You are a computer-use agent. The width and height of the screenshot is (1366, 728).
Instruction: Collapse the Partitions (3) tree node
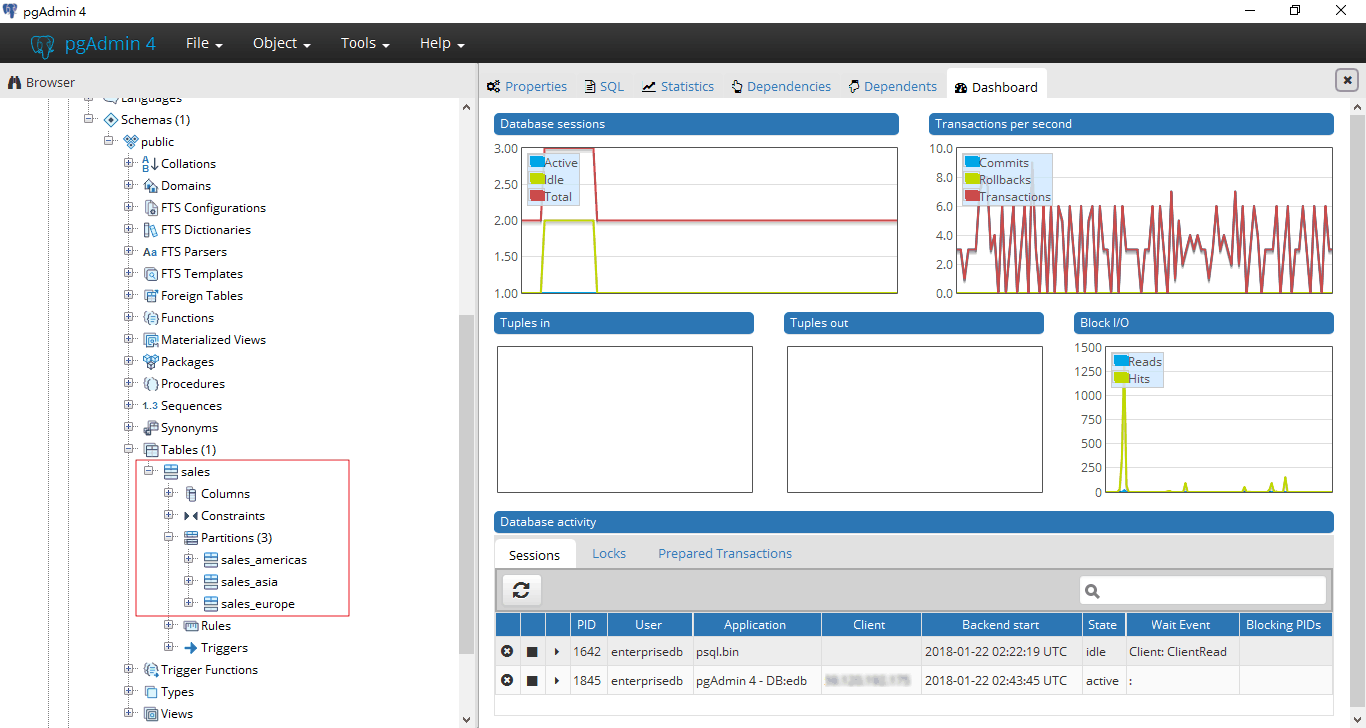point(169,538)
